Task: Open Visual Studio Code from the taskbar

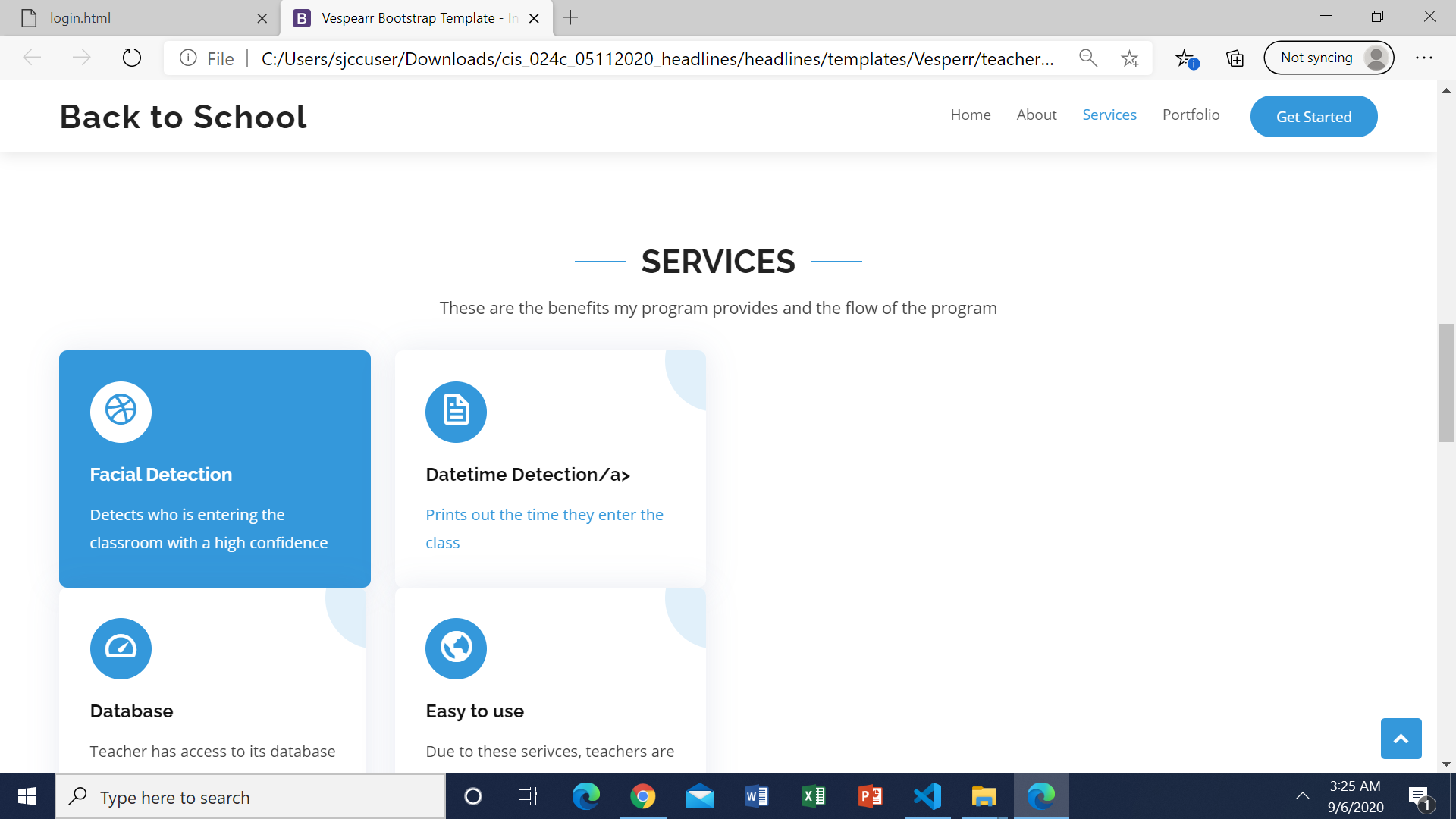Action: (x=927, y=796)
